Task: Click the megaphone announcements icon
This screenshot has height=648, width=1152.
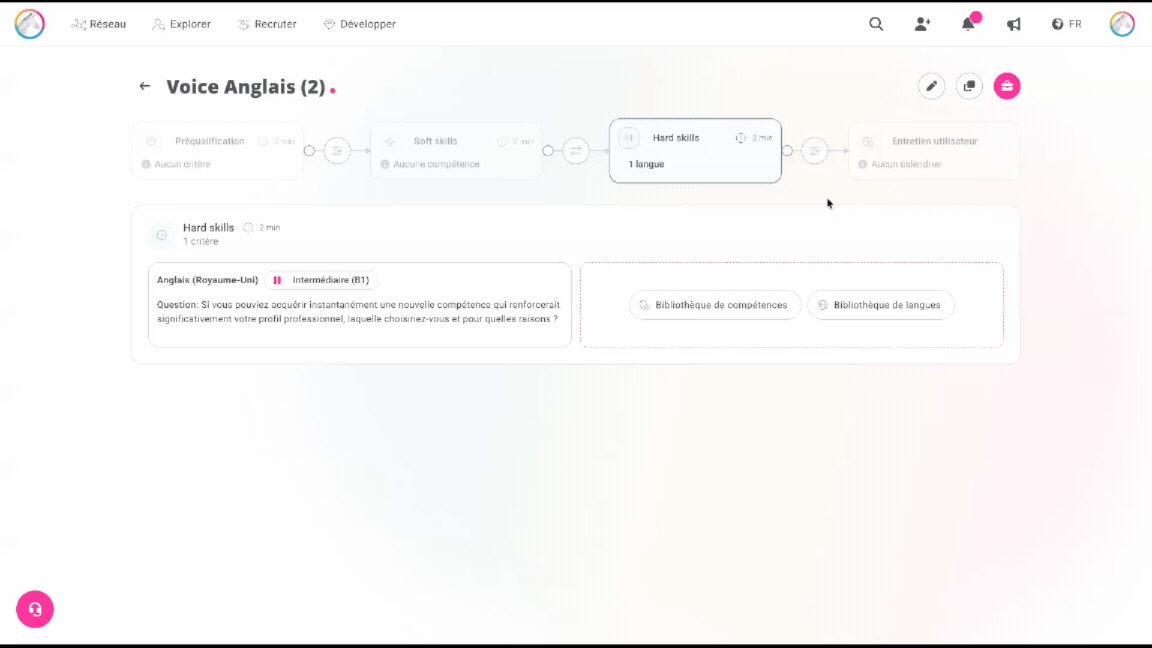Action: point(1014,24)
